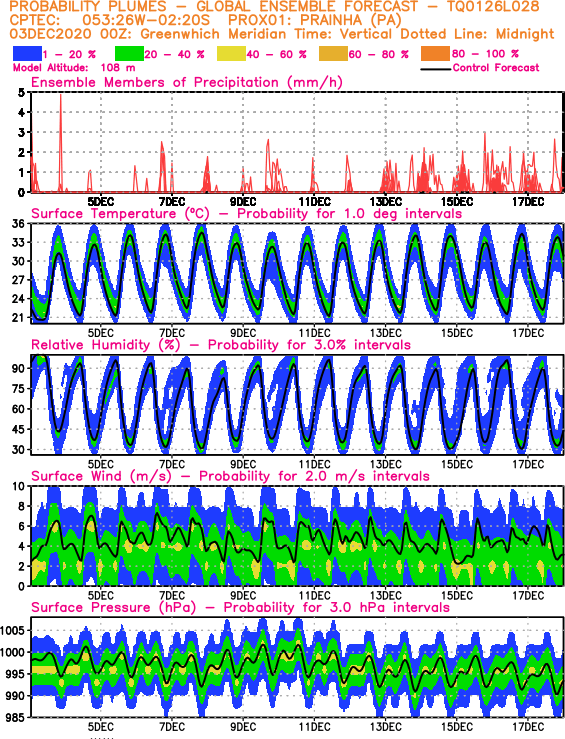Viewport: 565px width, 739px height.
Task: Click the black Control Forecast legend line
Action: coord(435,69)
